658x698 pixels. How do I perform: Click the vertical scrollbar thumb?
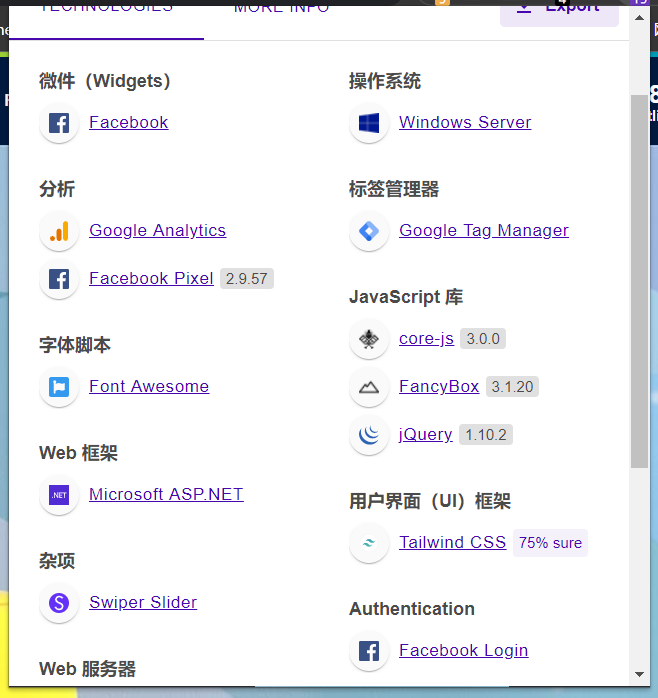[x=639, y=281]
